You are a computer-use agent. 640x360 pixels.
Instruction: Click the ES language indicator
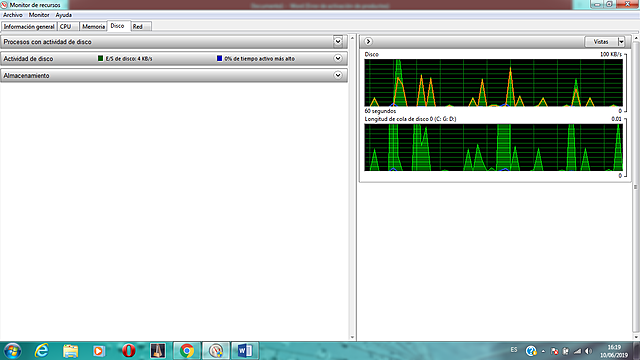[514, 350]
